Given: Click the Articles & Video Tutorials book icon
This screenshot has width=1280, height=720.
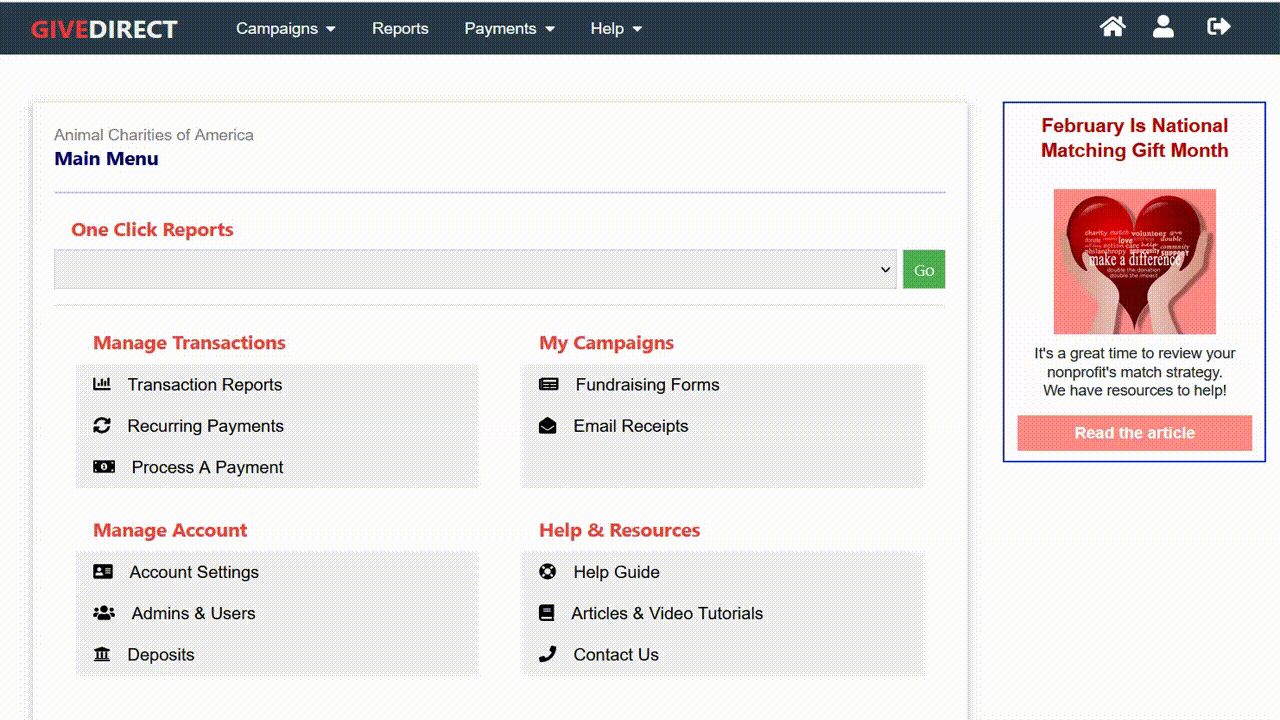Looking at the screenshot, I should click(x=547, y=613).
